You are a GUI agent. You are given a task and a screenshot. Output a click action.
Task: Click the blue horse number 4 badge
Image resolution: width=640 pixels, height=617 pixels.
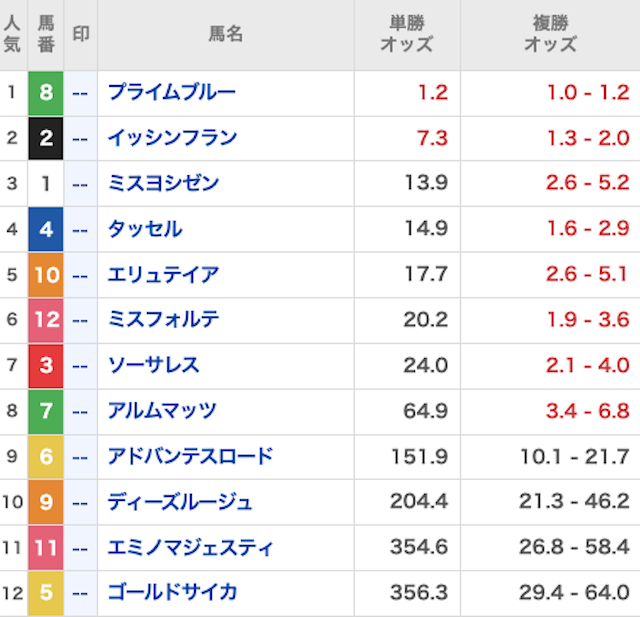46,229
